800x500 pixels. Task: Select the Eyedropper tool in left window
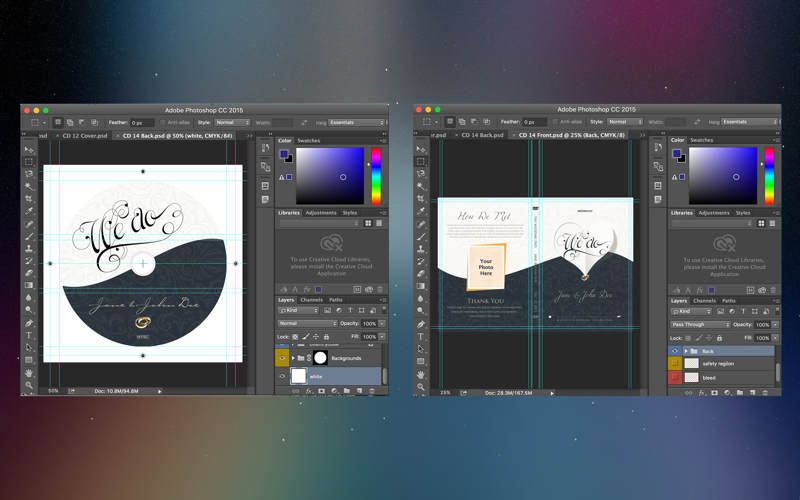(29, 211)
